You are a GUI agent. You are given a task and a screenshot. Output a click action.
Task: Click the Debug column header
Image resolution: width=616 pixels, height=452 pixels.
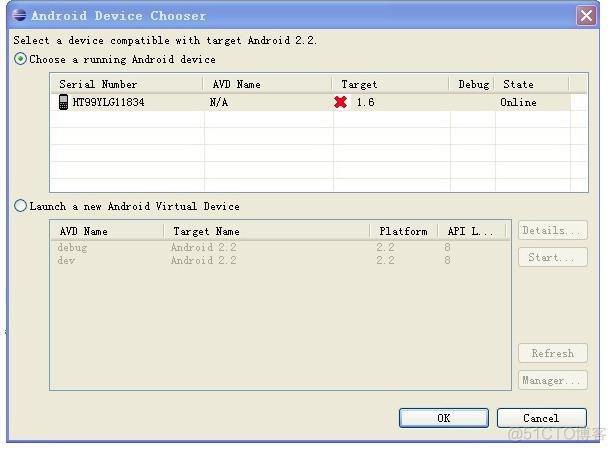point(472,84)
